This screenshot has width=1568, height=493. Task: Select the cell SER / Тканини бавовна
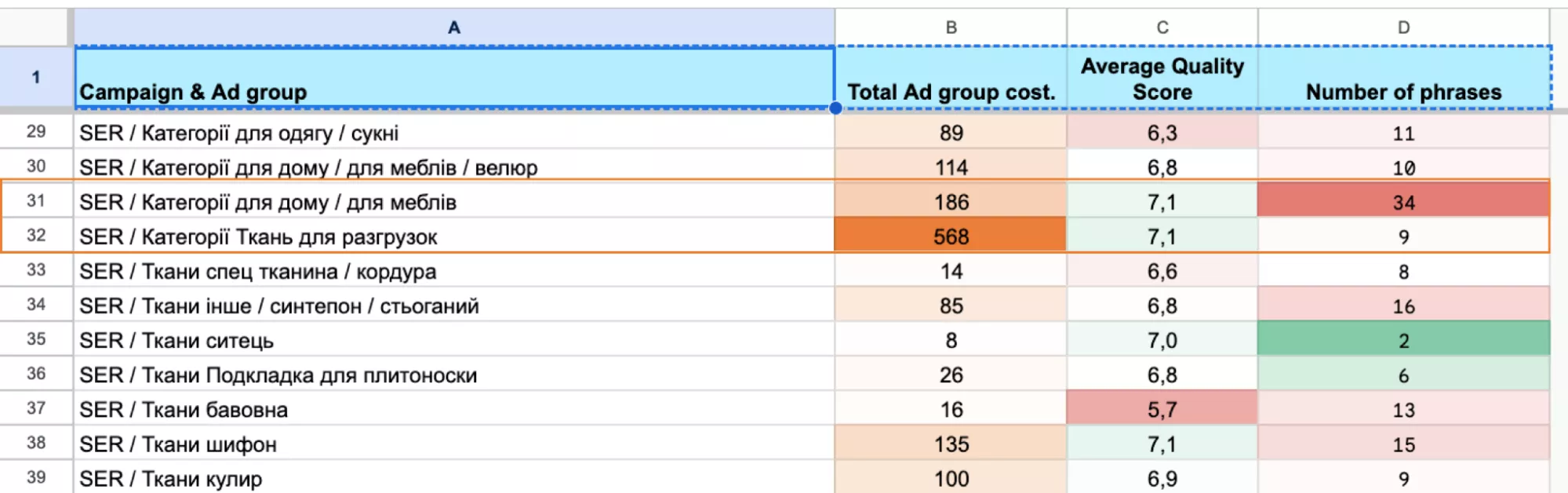(x=454, y=408)
